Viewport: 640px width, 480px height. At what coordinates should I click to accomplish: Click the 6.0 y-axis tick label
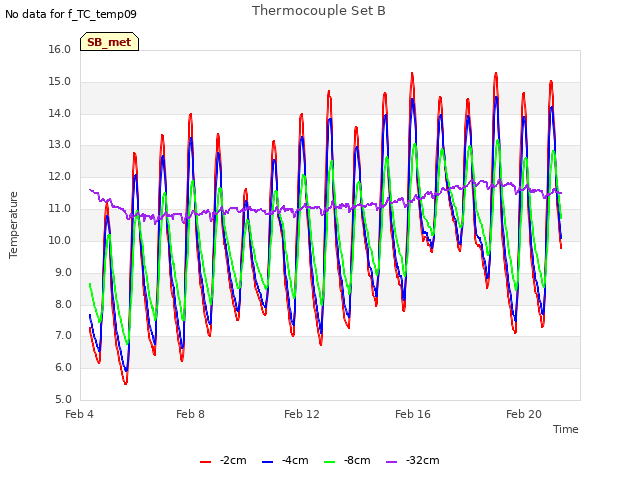[63, 367]
